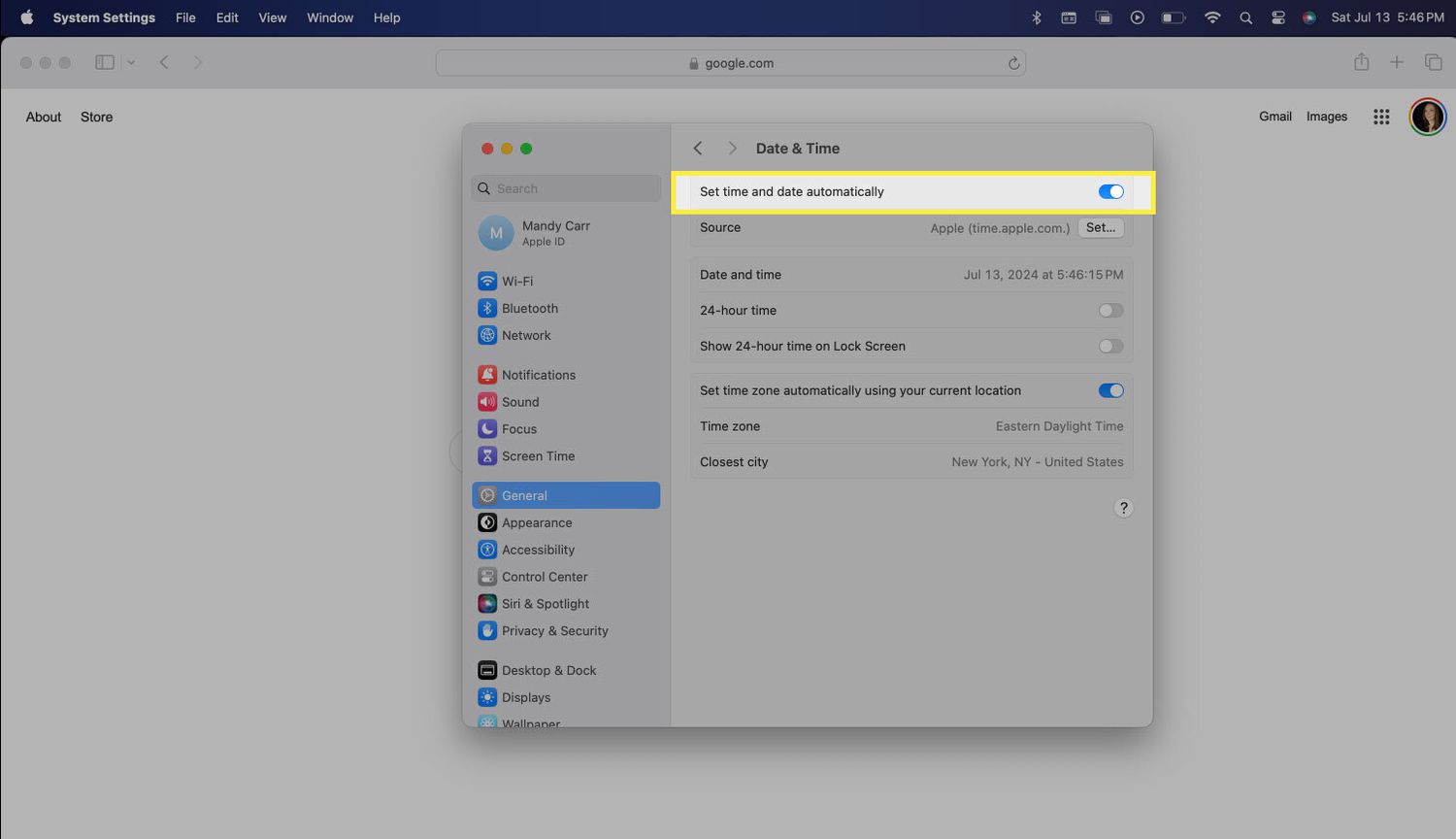Open the Edit menu in menu bar

tap(227, 17)
